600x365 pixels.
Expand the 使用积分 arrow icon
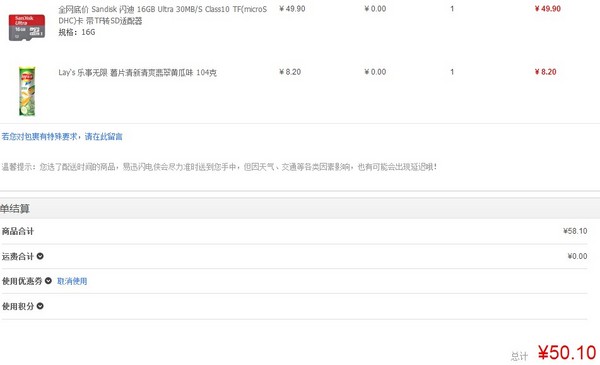tap(40, 306)
